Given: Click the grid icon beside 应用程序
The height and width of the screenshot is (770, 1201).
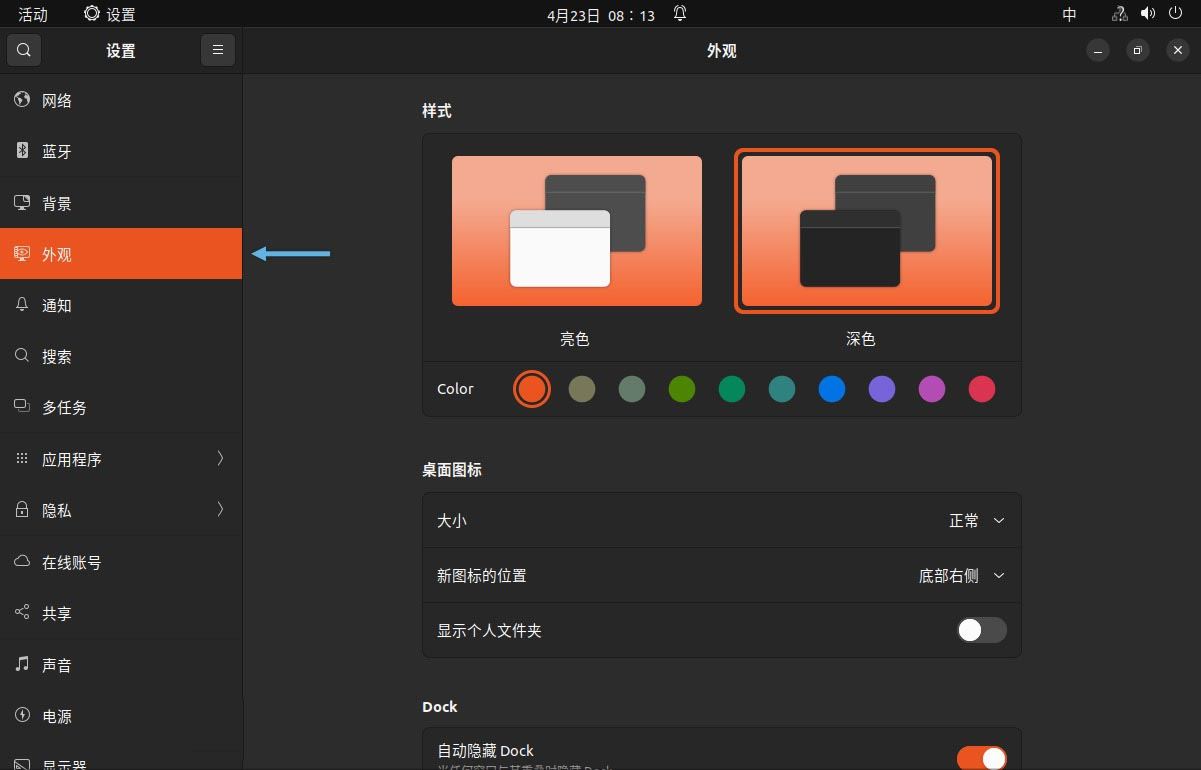Looking at the screenshot, I should pyautogui.click(x=22, y=459).
